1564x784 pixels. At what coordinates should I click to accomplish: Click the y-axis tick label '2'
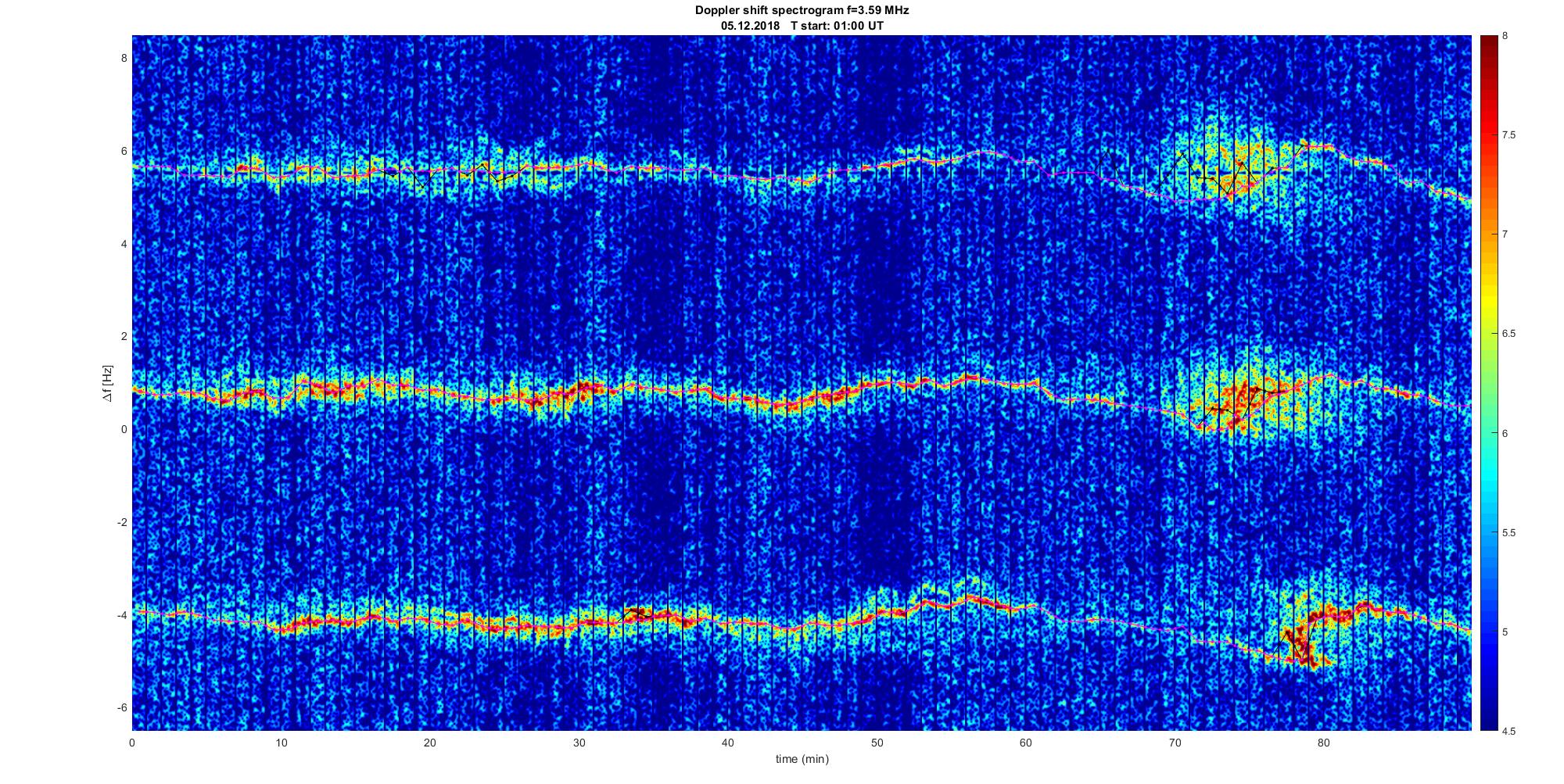click(124, 337)
